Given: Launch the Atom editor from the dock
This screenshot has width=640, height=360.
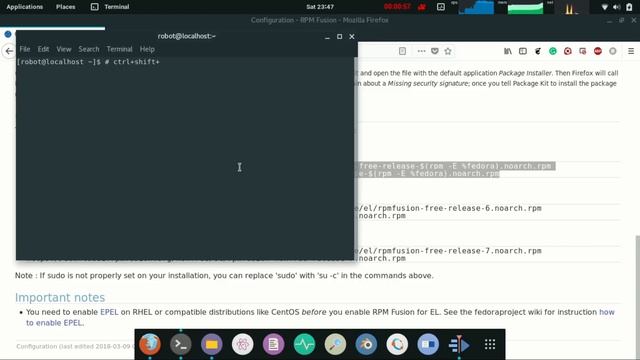Looking at the screenshot, I should pos(242,344).
